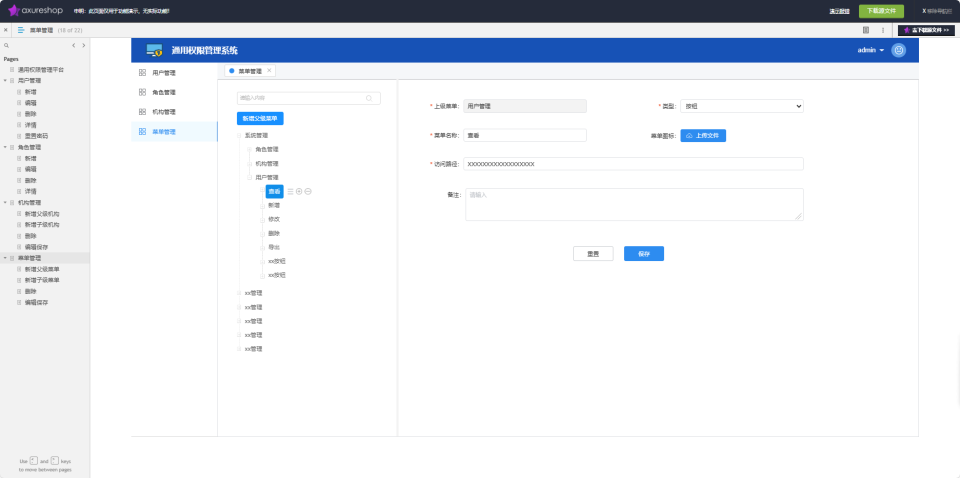Viewport: 960px width, 478px height.
Task: Open 新增父级菜单 page in Pages panel
Action: click(x=42, y=269)
